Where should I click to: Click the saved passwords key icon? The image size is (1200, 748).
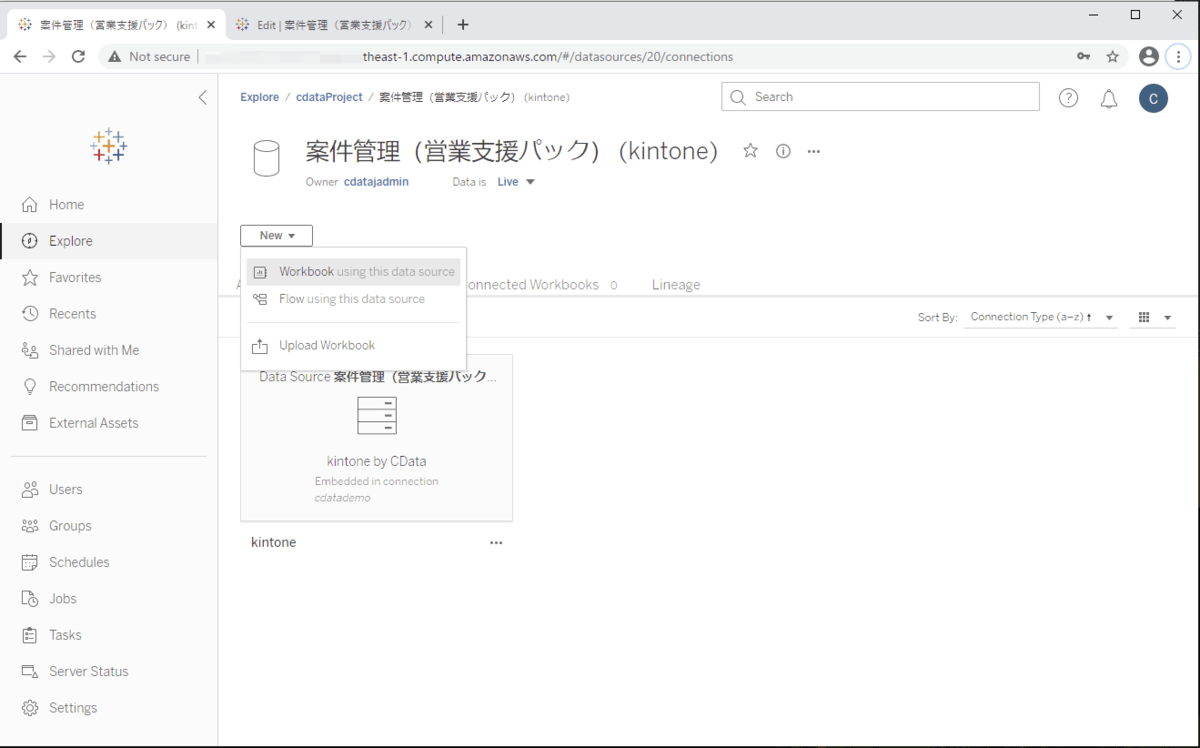(x=1083, y=57)
